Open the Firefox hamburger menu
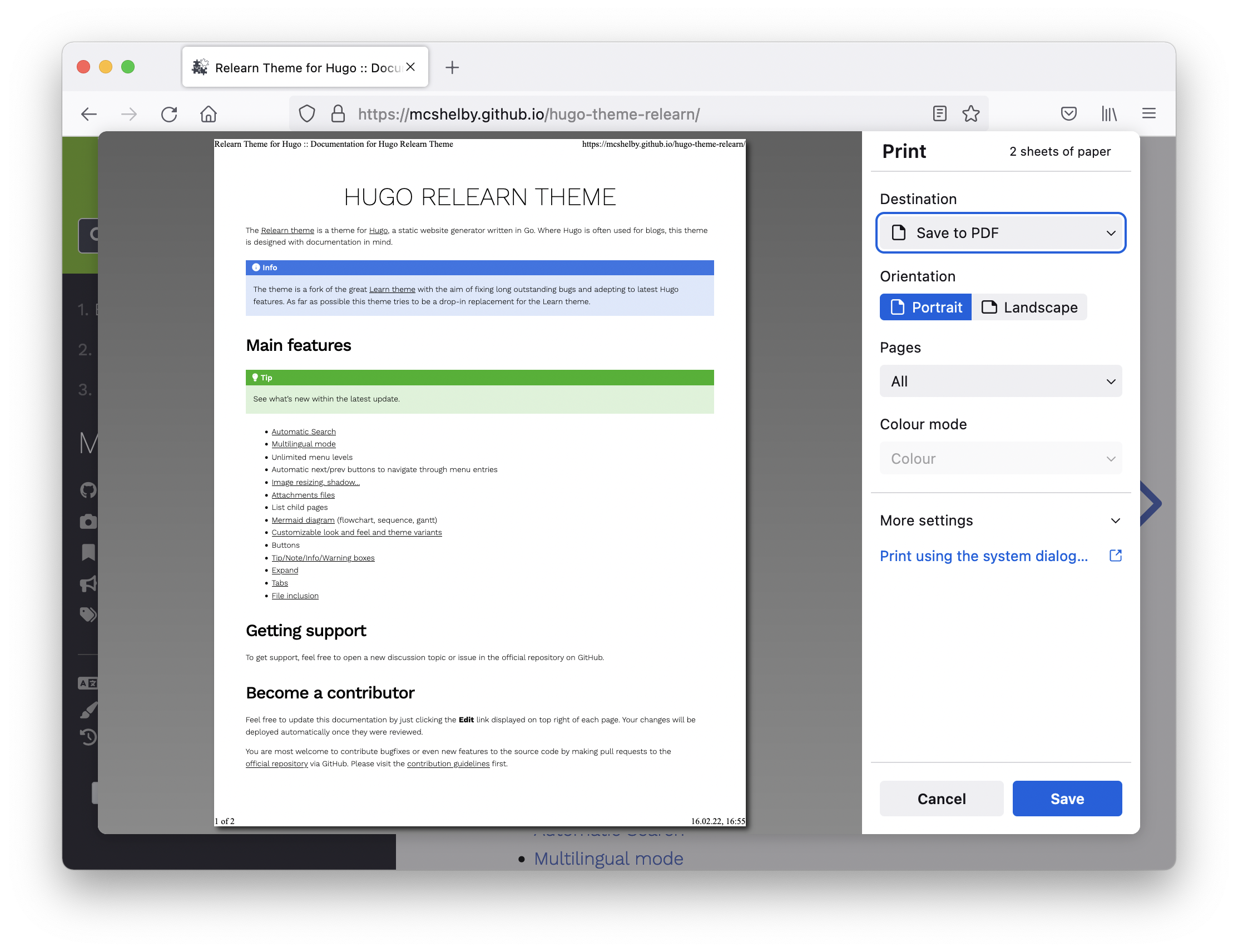Viewport: 1238px width, 952px height. (1148, 113)
